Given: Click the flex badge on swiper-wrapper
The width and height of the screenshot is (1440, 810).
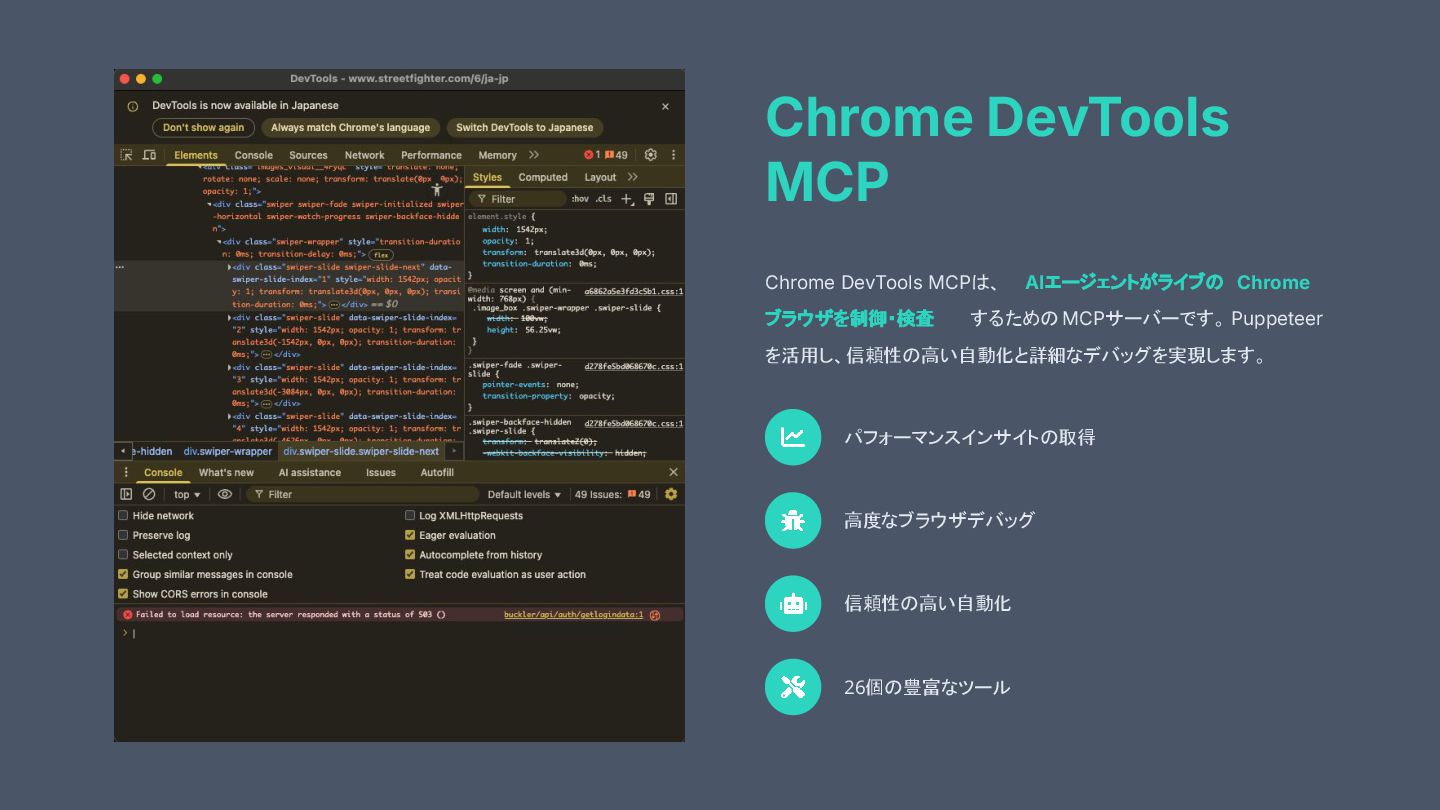Looking at the screenshot, I should point(381,255).
